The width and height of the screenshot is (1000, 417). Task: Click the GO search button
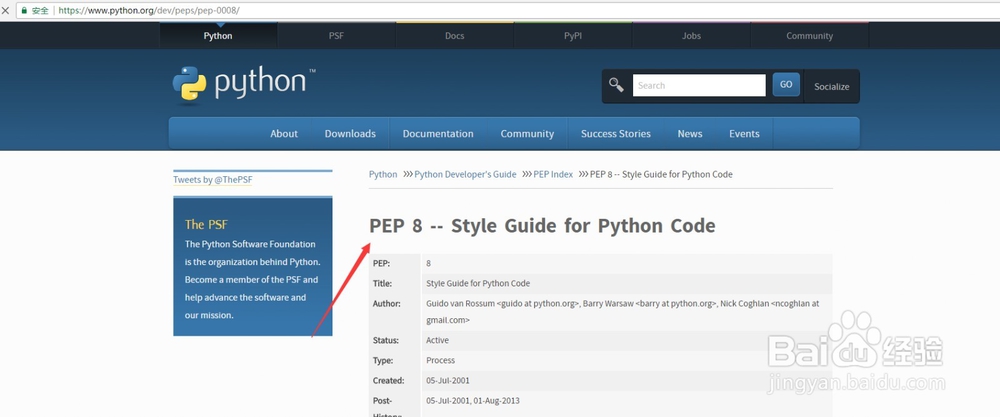tap(786, 85)
